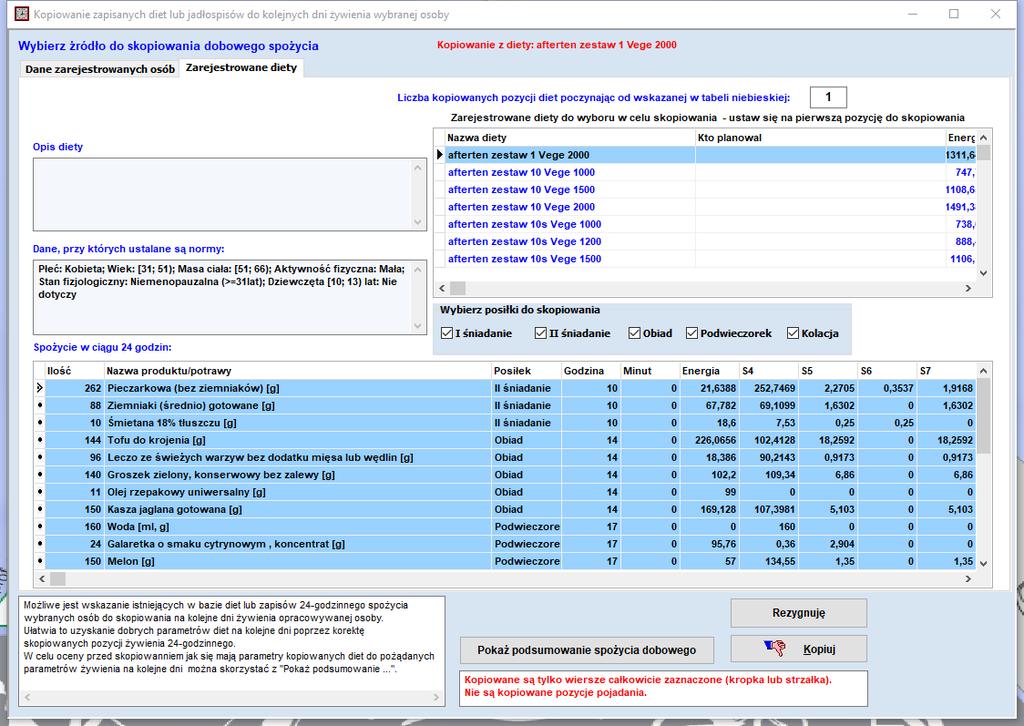The width and height of the screenshot is (1024, 726).
Task: Open Pokaż podsumowanie spożycia dobowego
Action: click(586, 650)
